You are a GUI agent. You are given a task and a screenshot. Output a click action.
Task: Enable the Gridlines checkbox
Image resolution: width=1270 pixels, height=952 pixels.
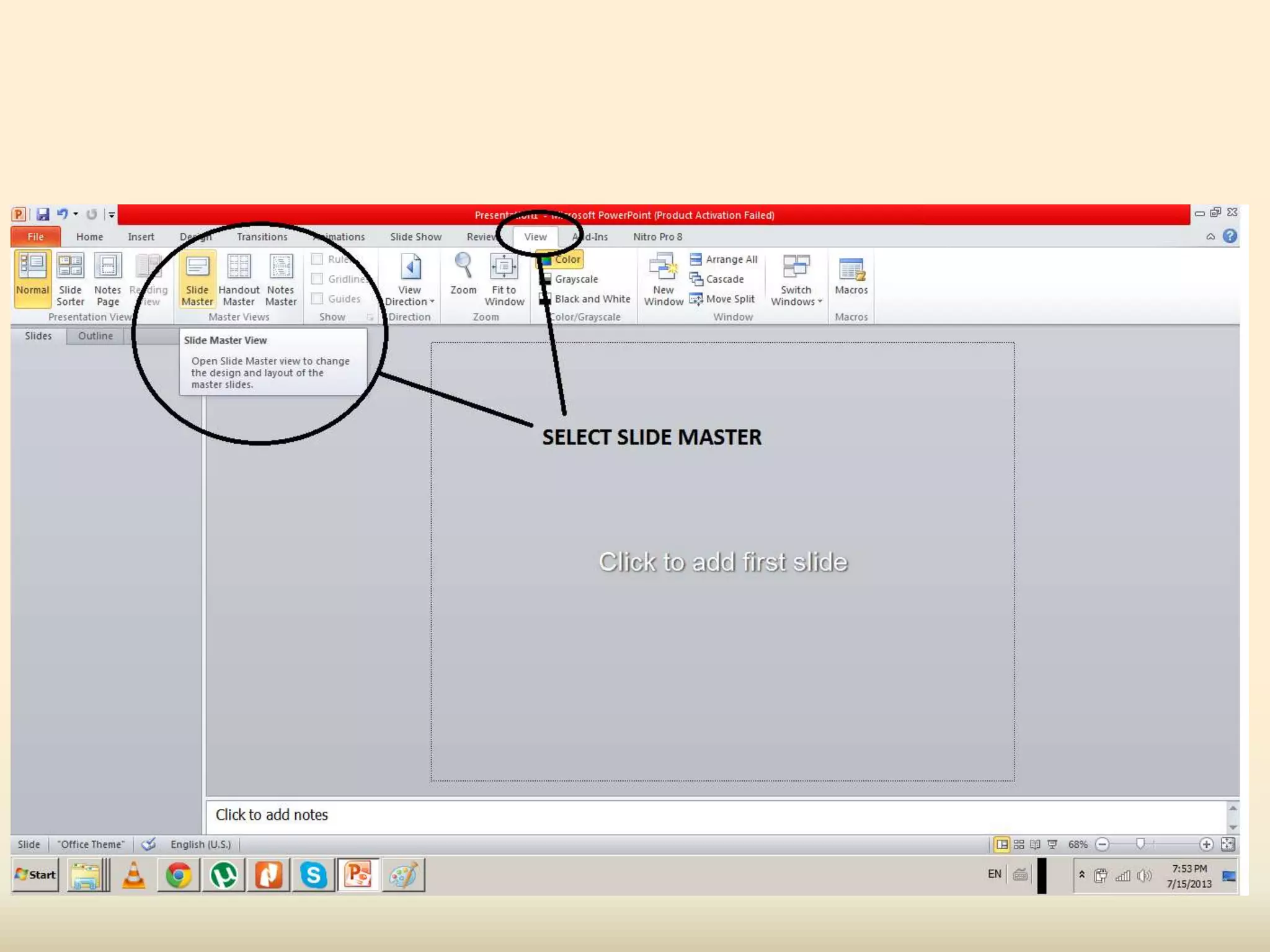pos(317,279)
